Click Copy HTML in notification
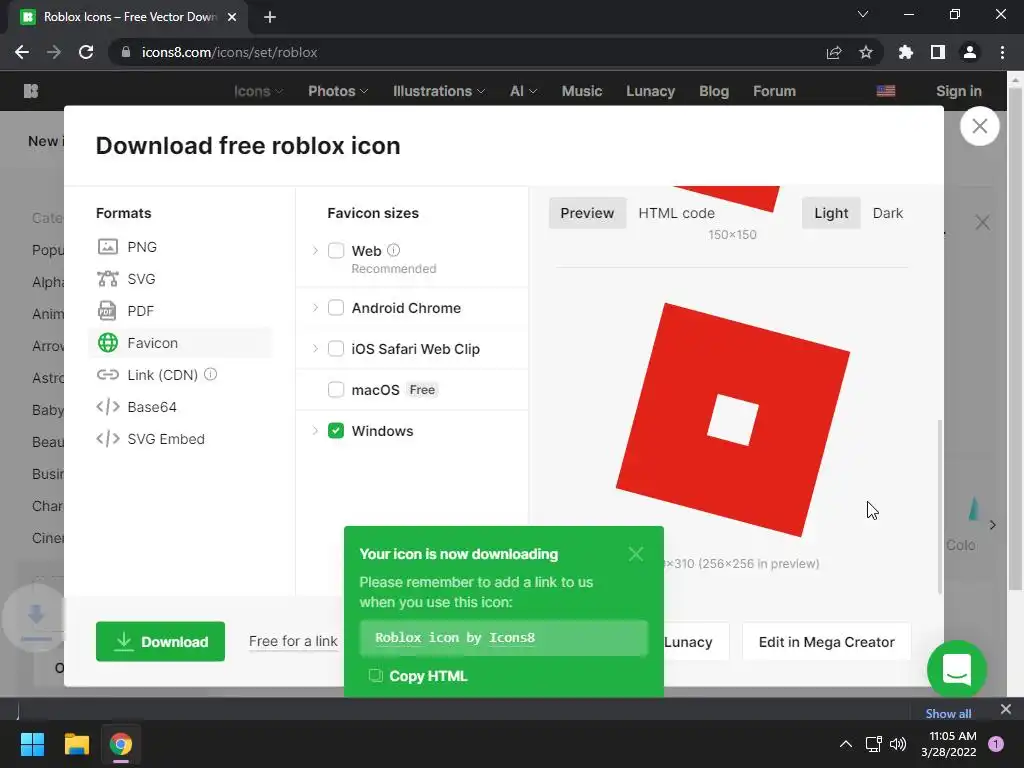Image resolution: width=1024 pixels, height=768 pixels. point(418,676)
